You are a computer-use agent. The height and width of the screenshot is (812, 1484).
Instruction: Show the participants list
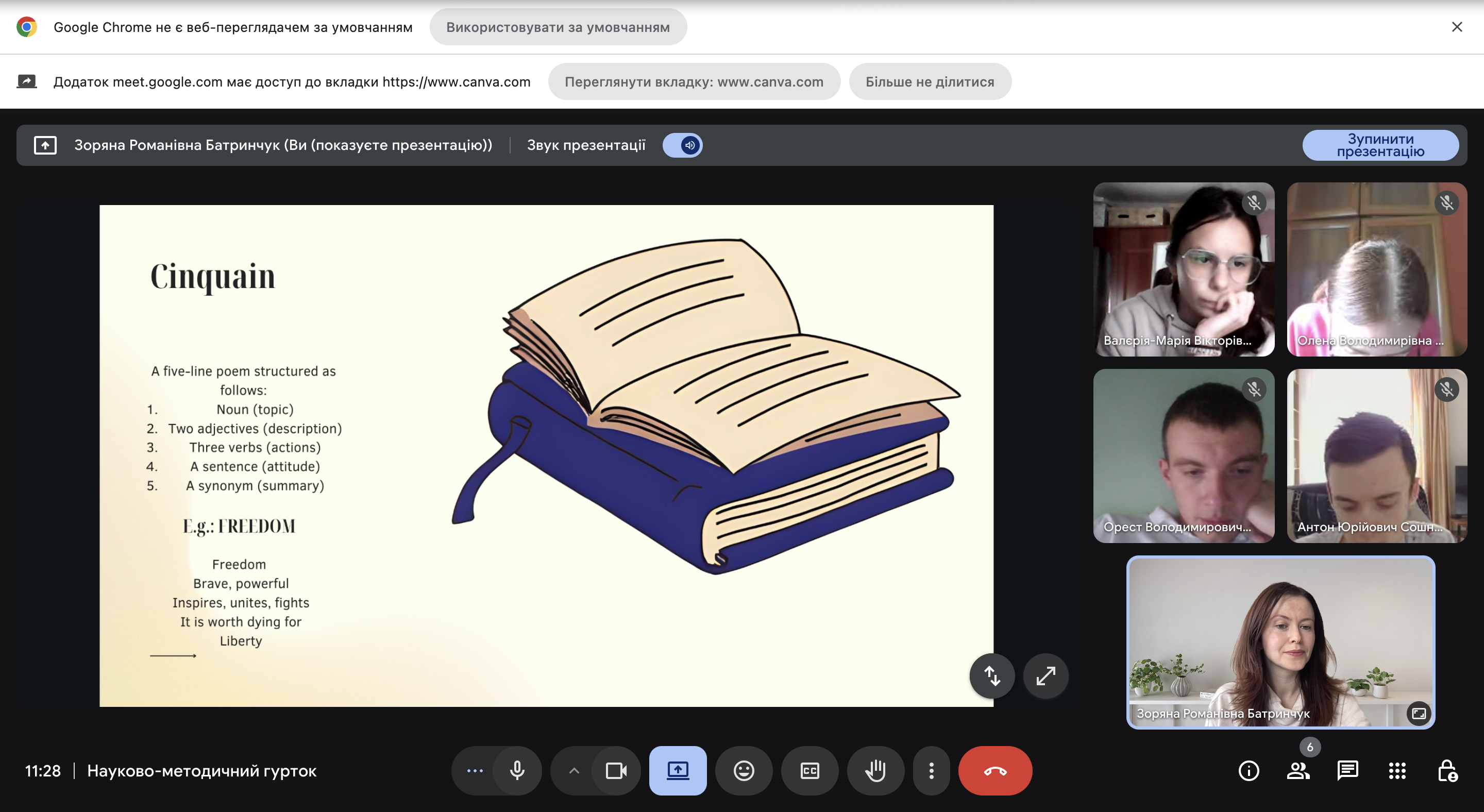[1298, 771]
